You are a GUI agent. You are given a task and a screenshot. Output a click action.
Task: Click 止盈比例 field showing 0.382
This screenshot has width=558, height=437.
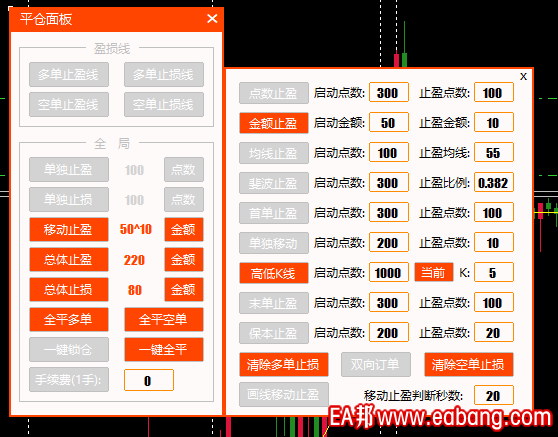point(494,183)
